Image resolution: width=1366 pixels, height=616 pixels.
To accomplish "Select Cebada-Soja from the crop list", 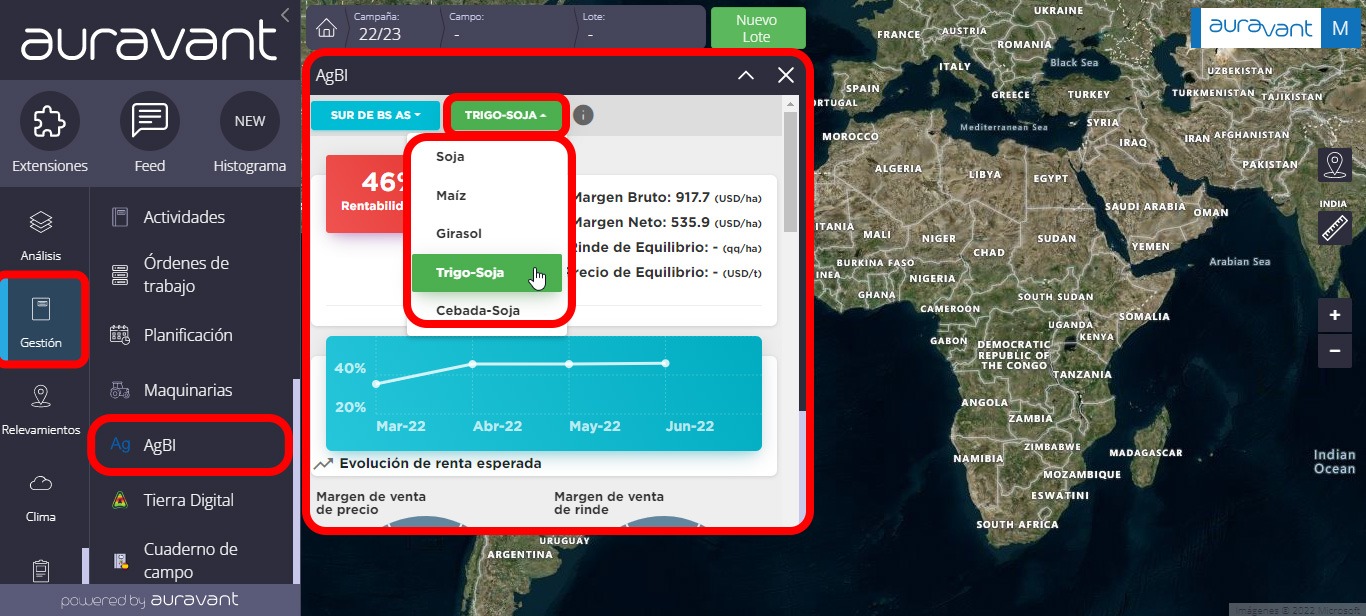I will coord(487,310).
